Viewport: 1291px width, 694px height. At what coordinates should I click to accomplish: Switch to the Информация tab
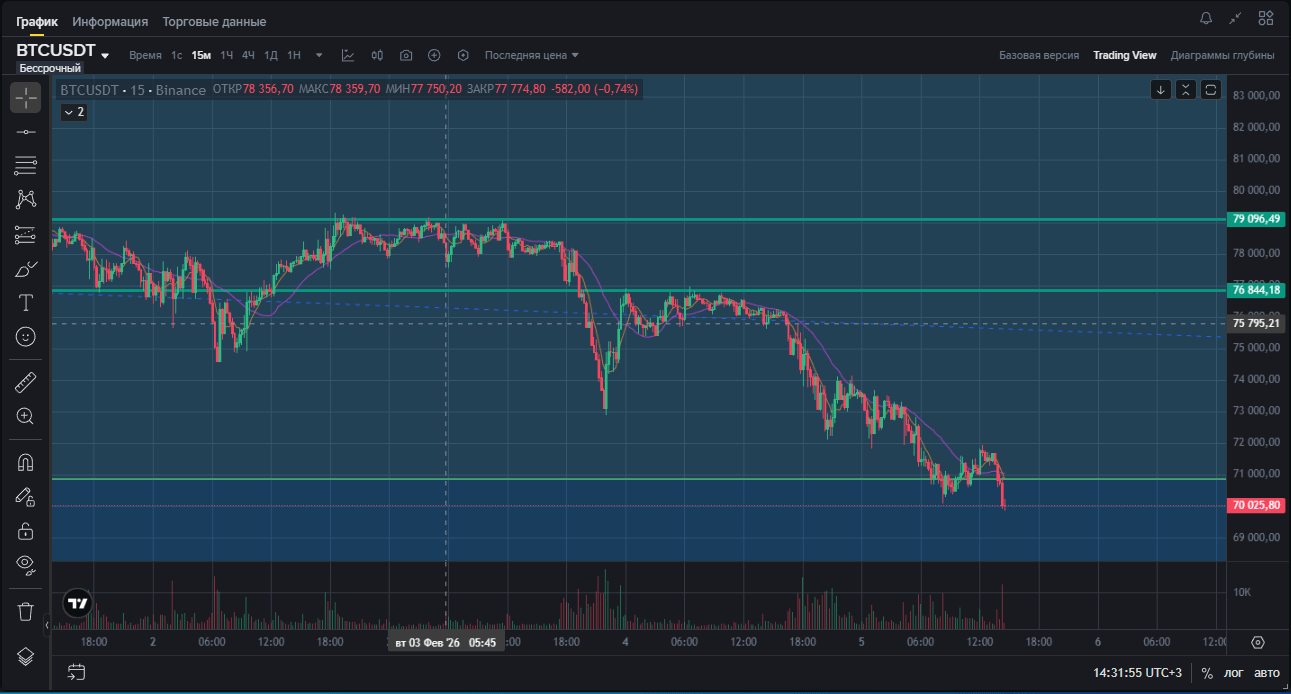tap(110, 21)
